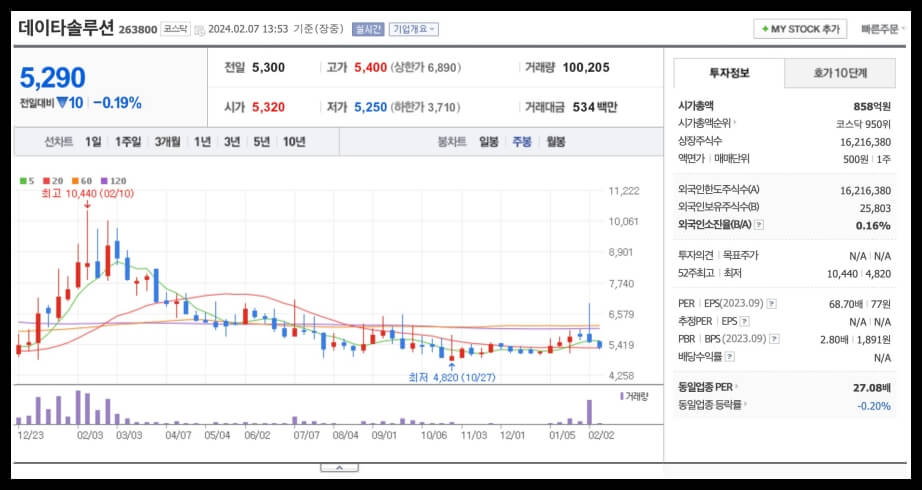
Task: Click 최고 10,440 (02/10) chart marker
Action: coord(88,193)
